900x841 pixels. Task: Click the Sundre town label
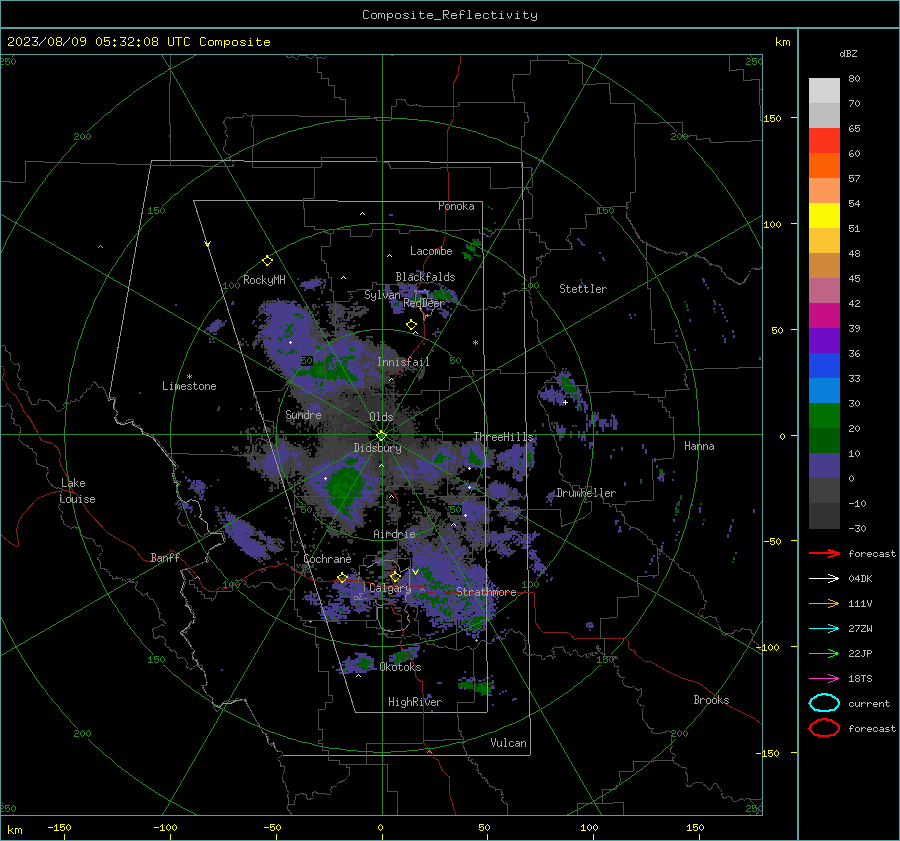click(x=303, y=414)
